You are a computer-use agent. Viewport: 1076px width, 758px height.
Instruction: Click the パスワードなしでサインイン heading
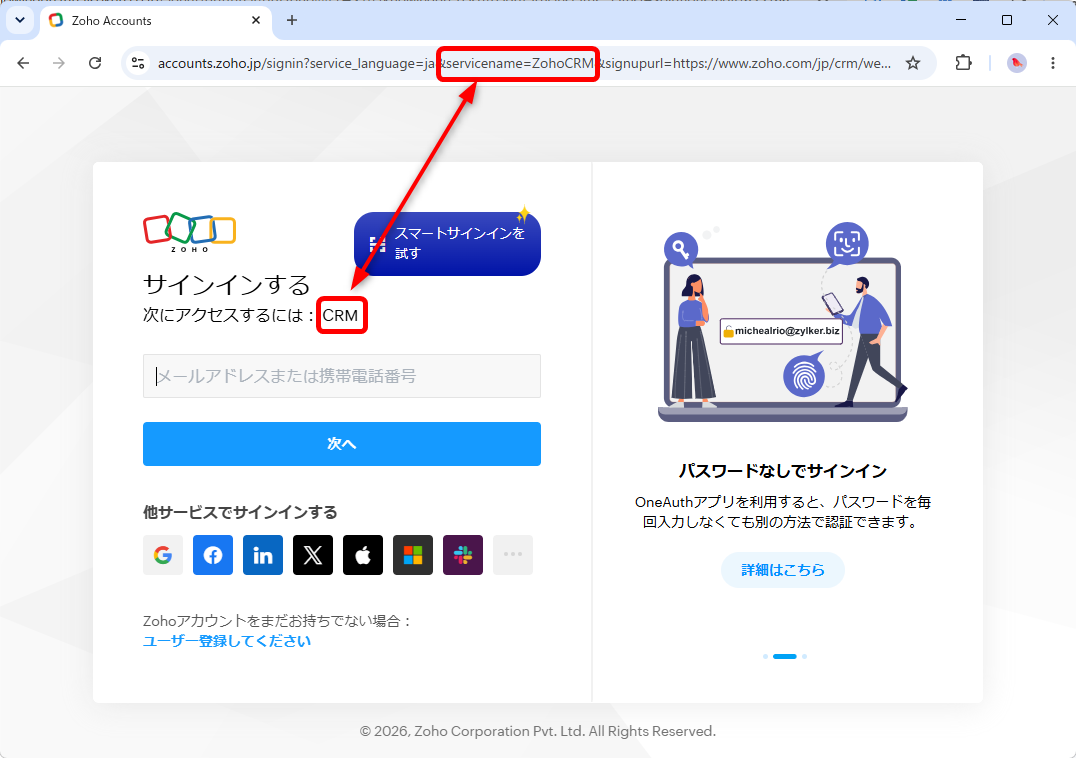782,471
